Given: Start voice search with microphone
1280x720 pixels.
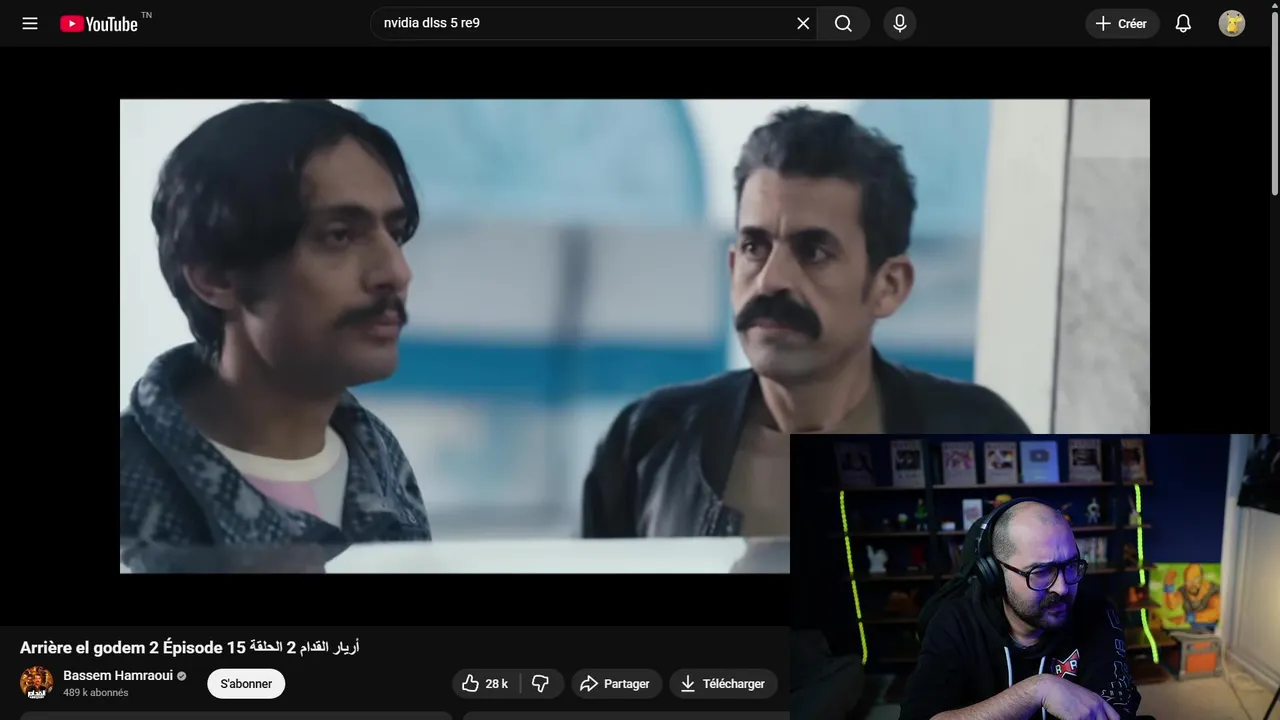Looking at the screenshot, I should tap(900, 23).
